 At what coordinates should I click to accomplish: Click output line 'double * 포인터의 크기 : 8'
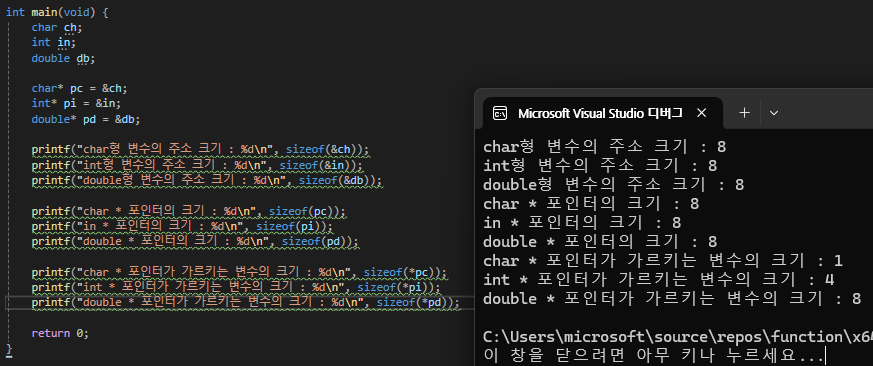tap(600, 241)
